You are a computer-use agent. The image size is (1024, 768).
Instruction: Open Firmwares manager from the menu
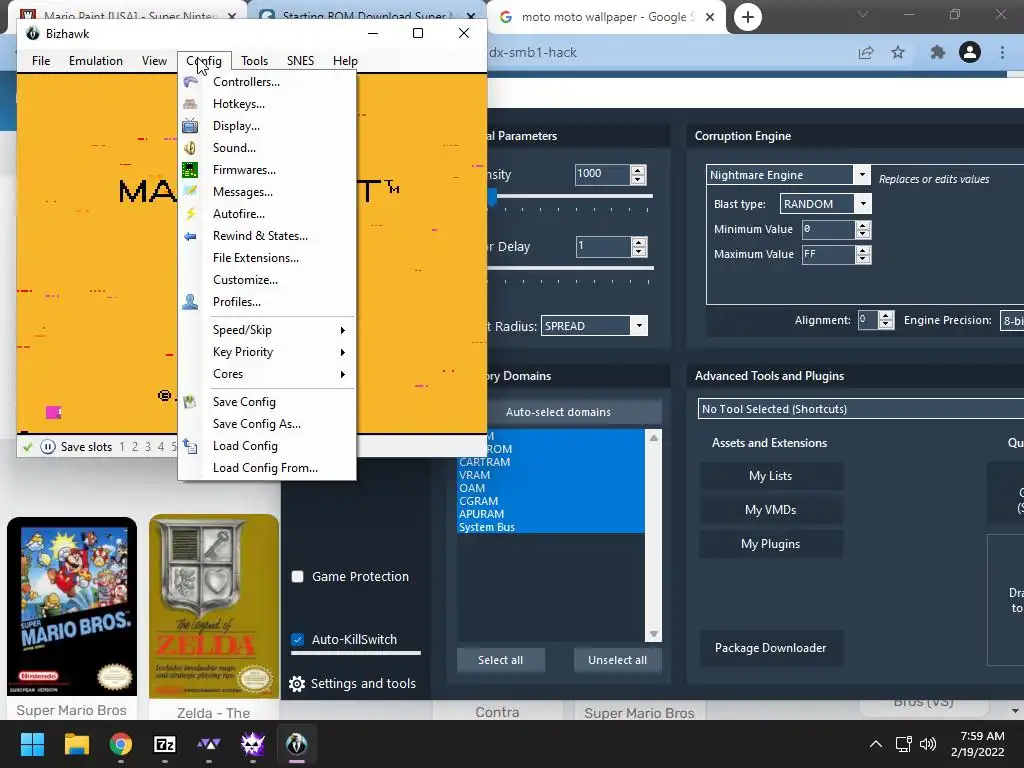click(266, 170)
